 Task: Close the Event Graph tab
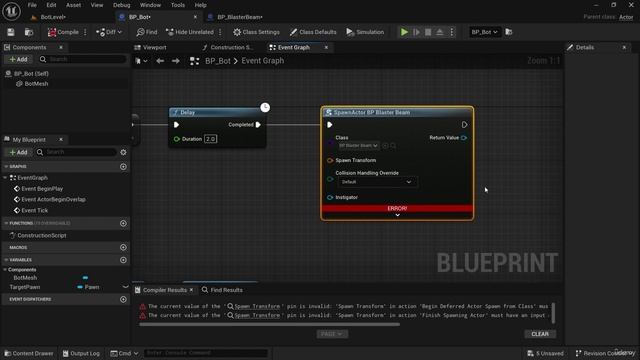pyautogui.click(x=326, y=48)
